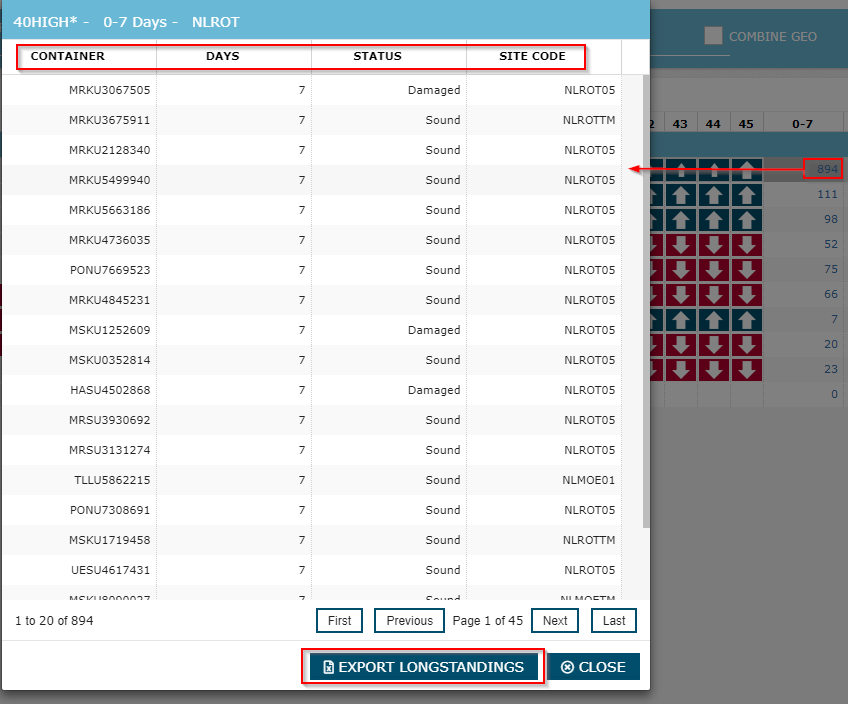
Task: Click the up arrow in column 44 of the 98 row
Action: [714, 219]
